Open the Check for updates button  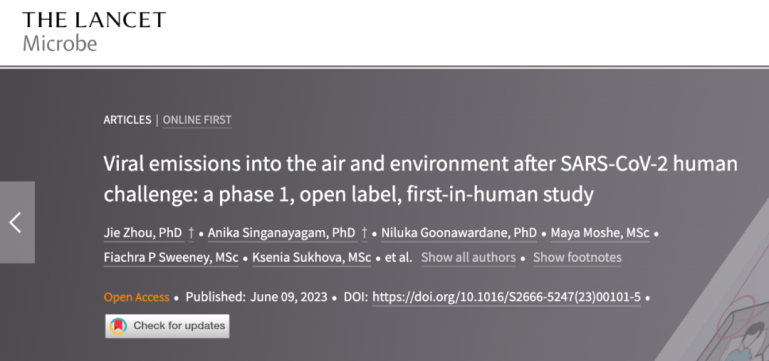tap(167, 326)
